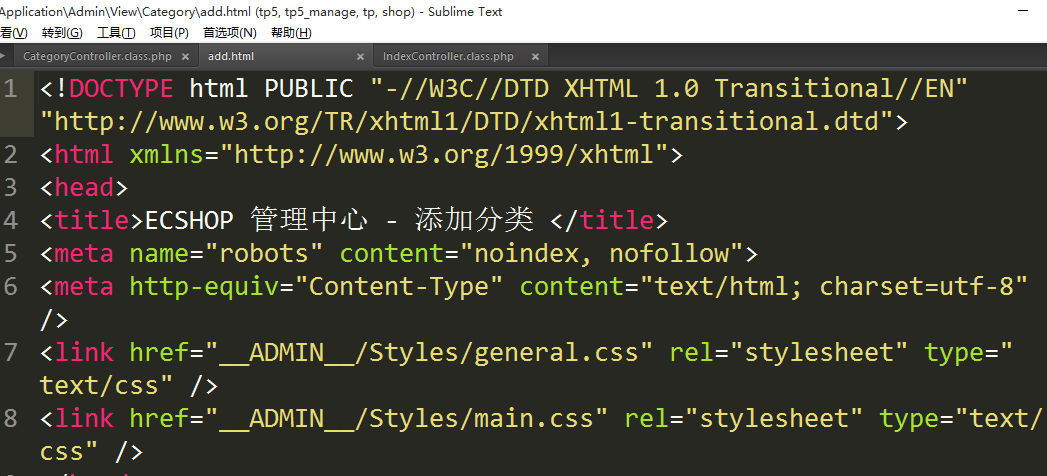Close the add.html tab
This screenshot has width=1047, height=476.
pyautogui.click(x=361, y=57)
